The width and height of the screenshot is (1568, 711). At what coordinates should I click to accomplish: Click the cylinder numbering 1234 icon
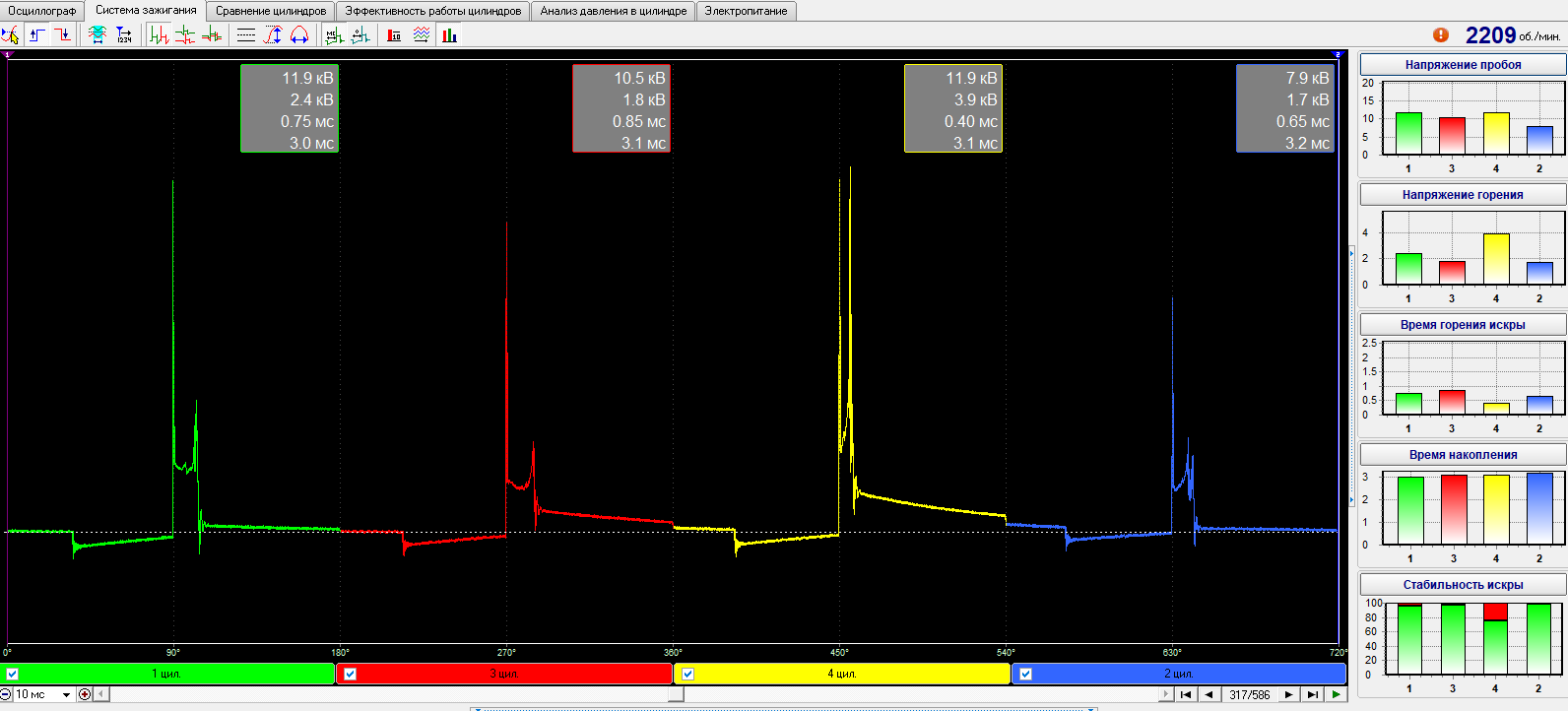click(x=124, y=35)
